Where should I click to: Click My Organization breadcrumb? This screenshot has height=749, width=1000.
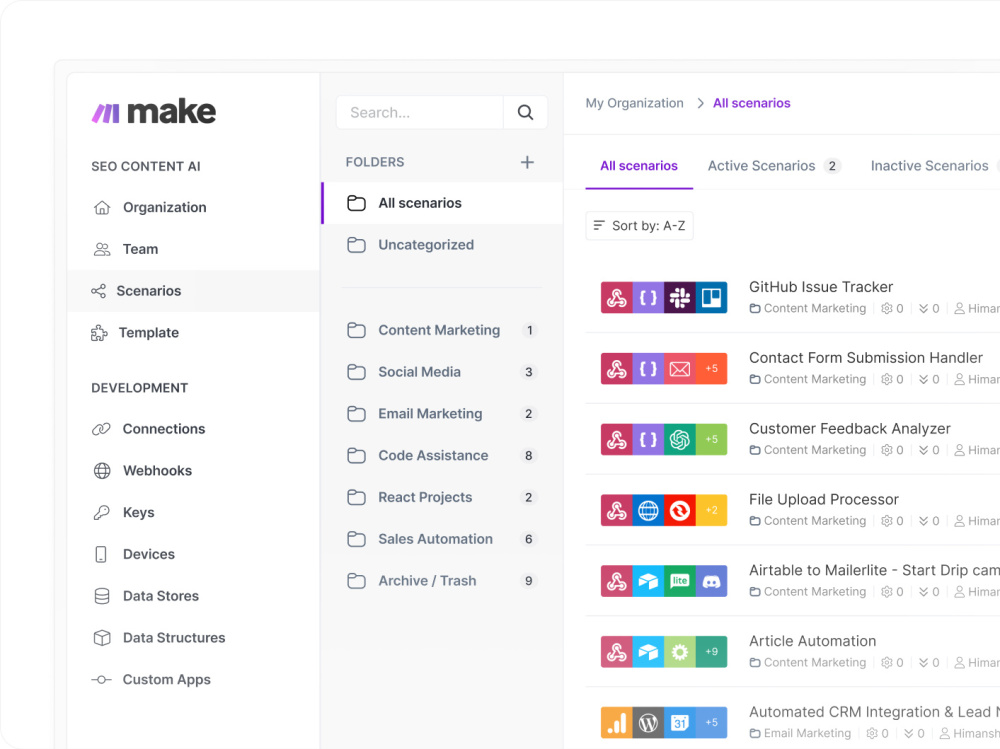point(634,103)
